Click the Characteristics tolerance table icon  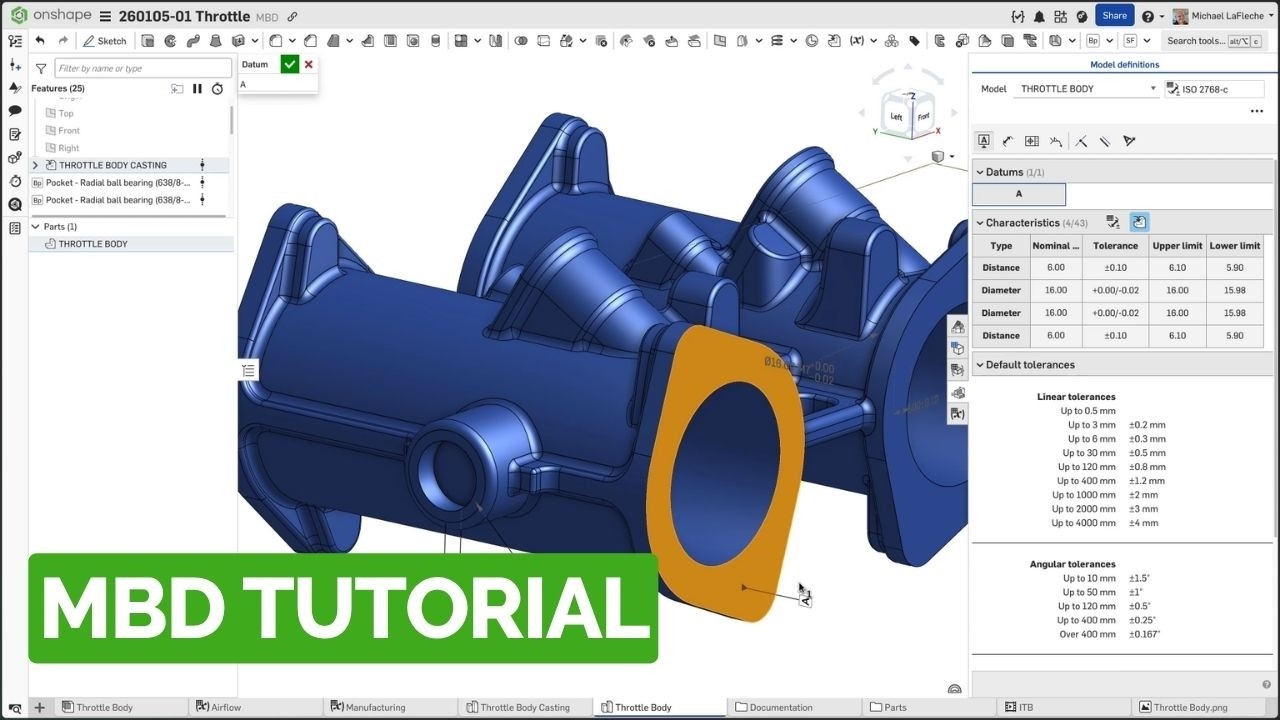(1112, 222)
